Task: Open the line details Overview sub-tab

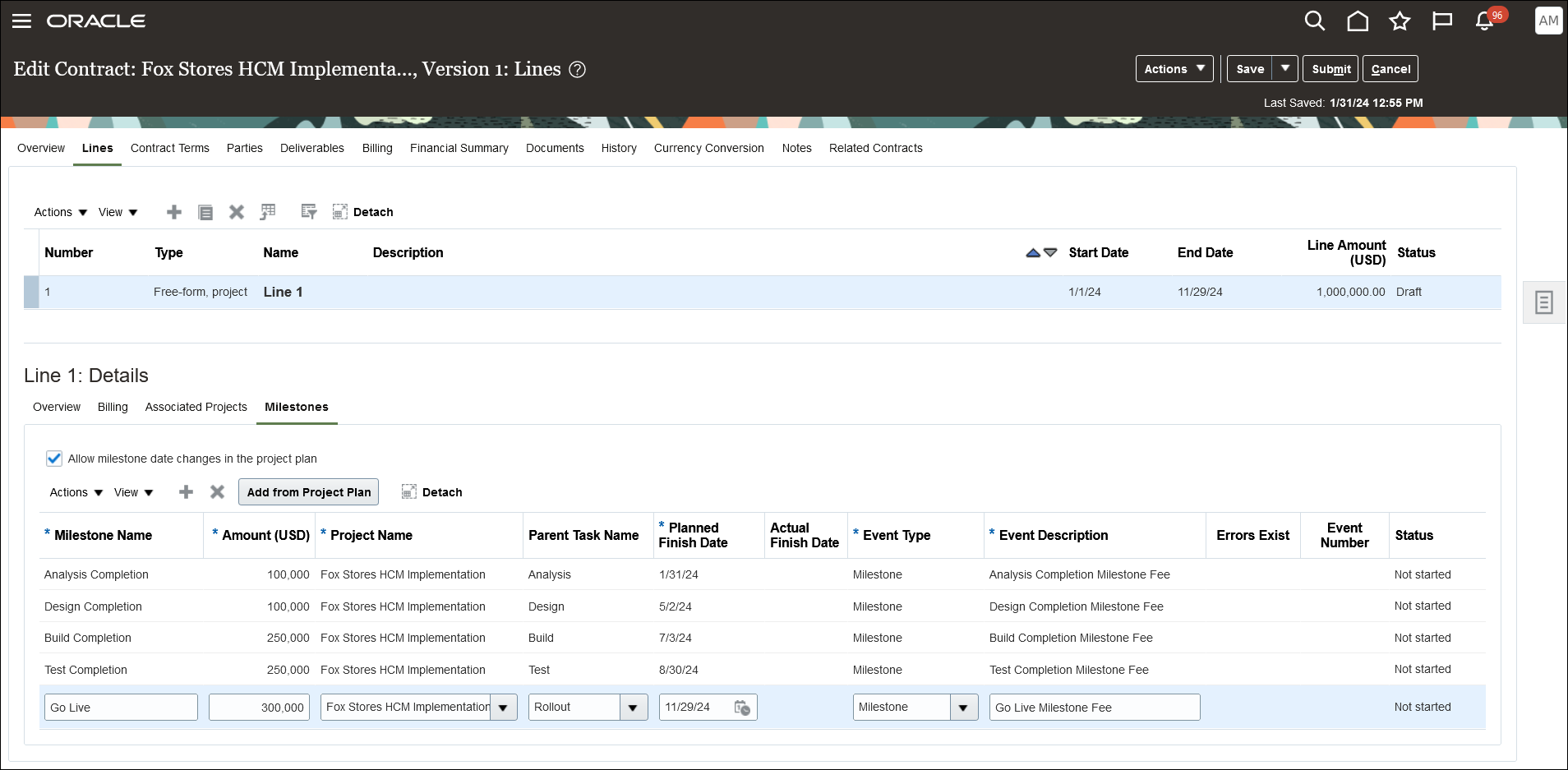Action: tap(57, 407)
